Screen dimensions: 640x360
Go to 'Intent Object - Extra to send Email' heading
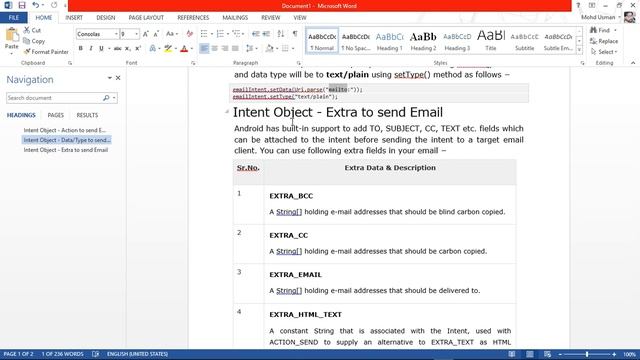click(66, 150)
